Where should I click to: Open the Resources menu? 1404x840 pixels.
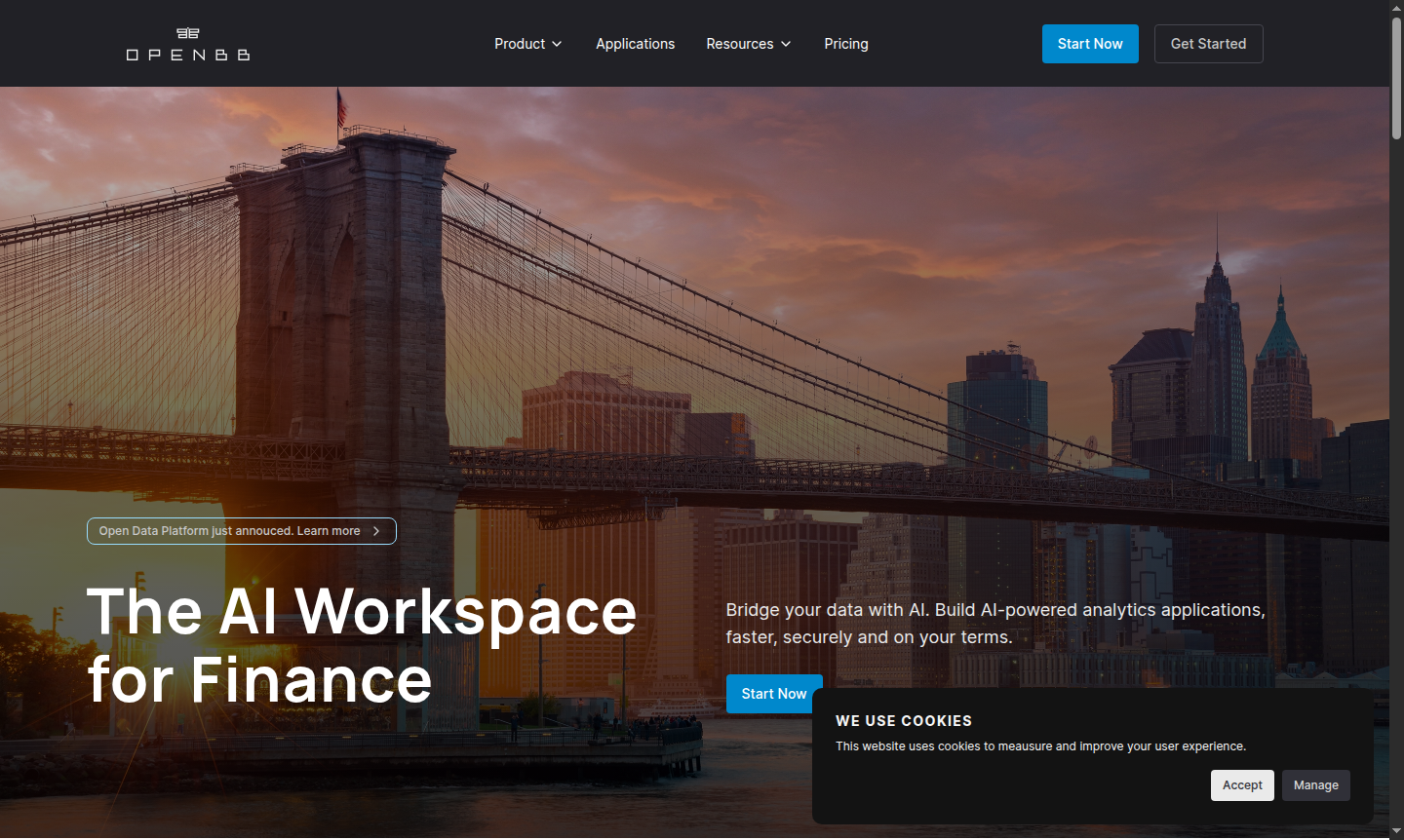[739, 44]
